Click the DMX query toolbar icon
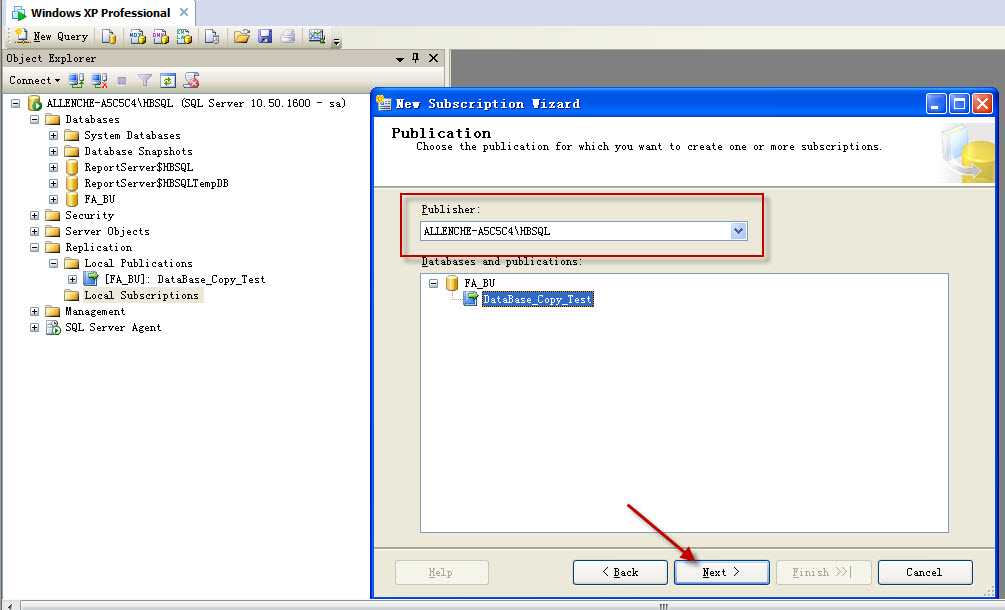 (161, 37)
